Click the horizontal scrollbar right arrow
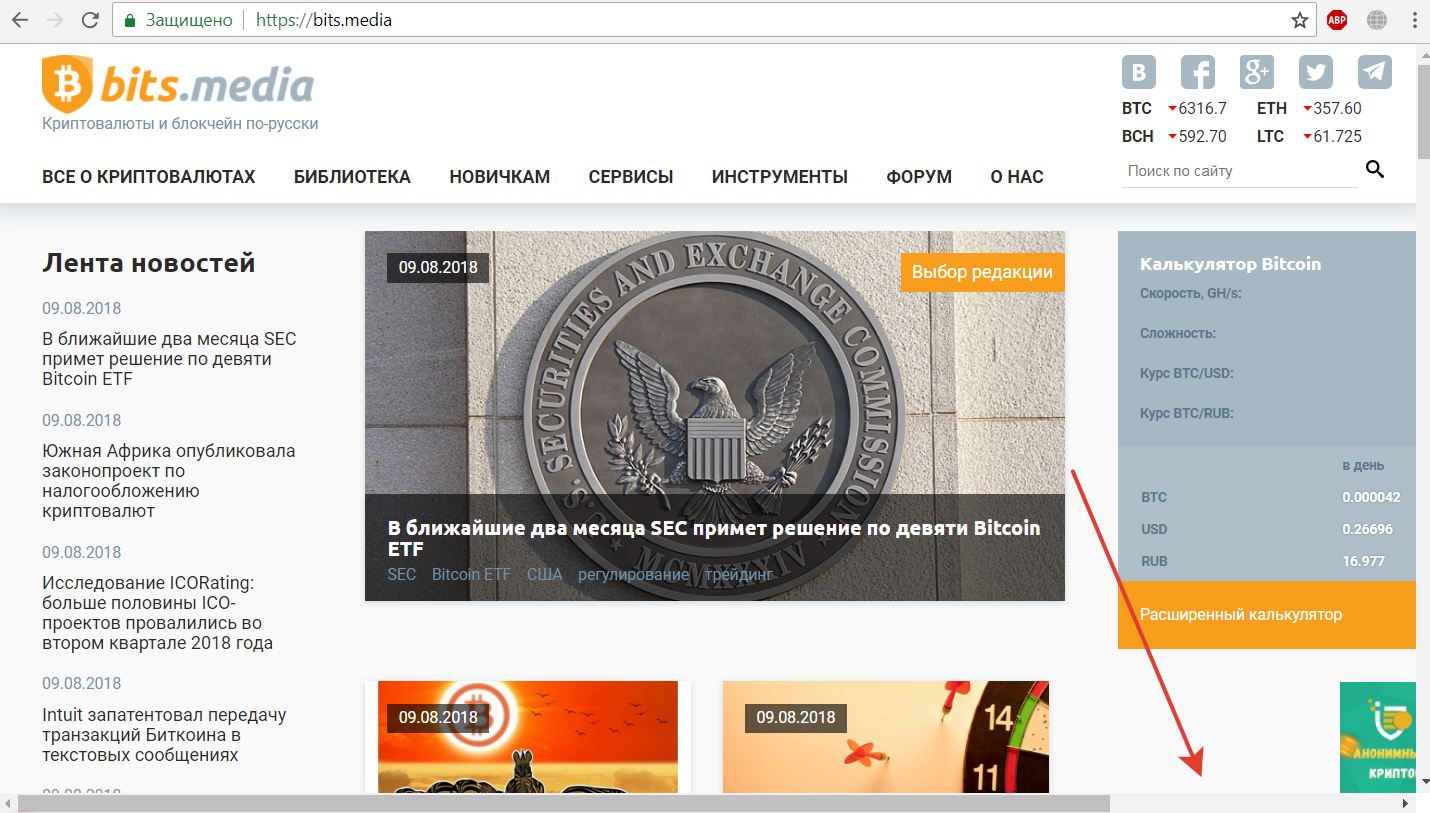The width and height of the screenshot is (1430, 813). click(x=1405, y=803)
